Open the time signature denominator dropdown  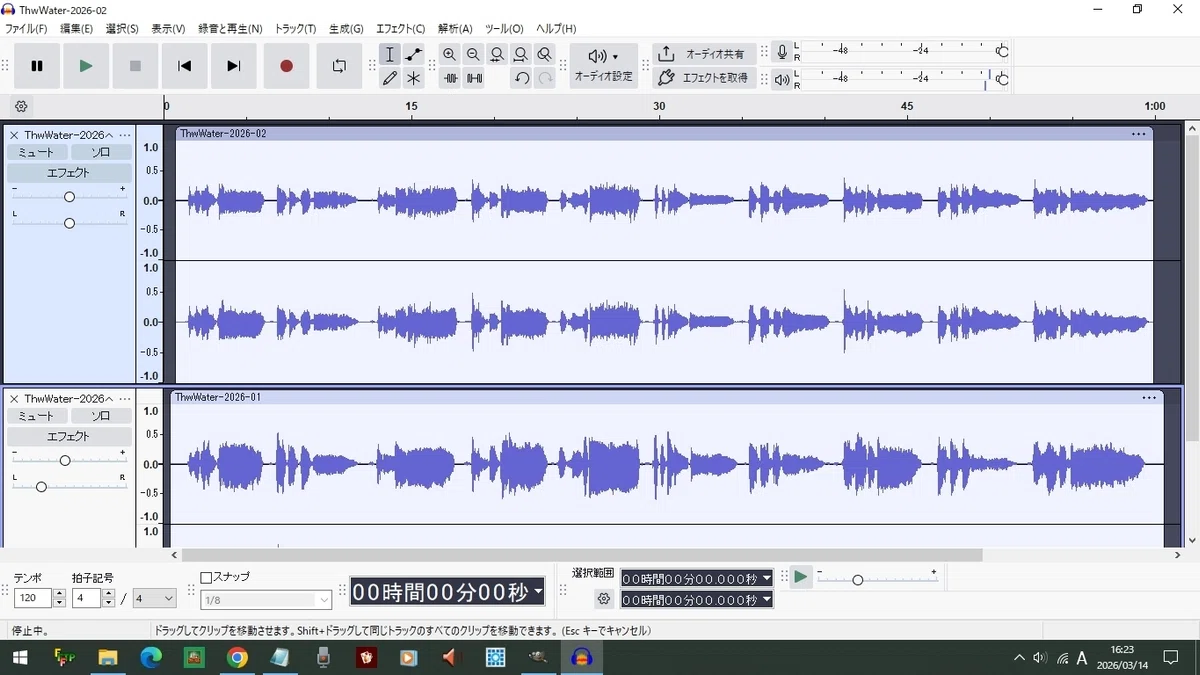click(154, 598)
